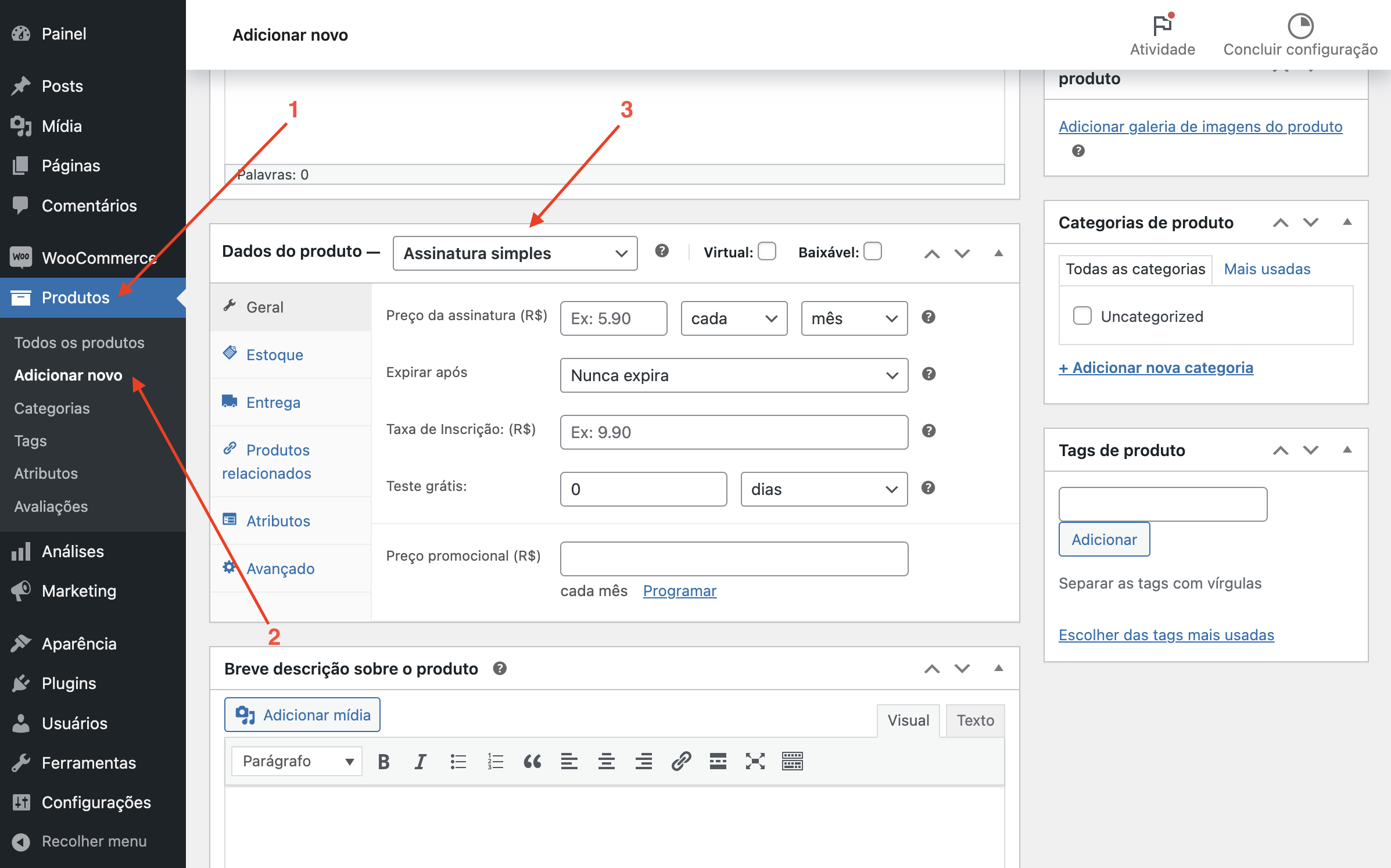The image size is (1391, 868).
Task: Click the insert link icon
Action: (x=681, y=761)
